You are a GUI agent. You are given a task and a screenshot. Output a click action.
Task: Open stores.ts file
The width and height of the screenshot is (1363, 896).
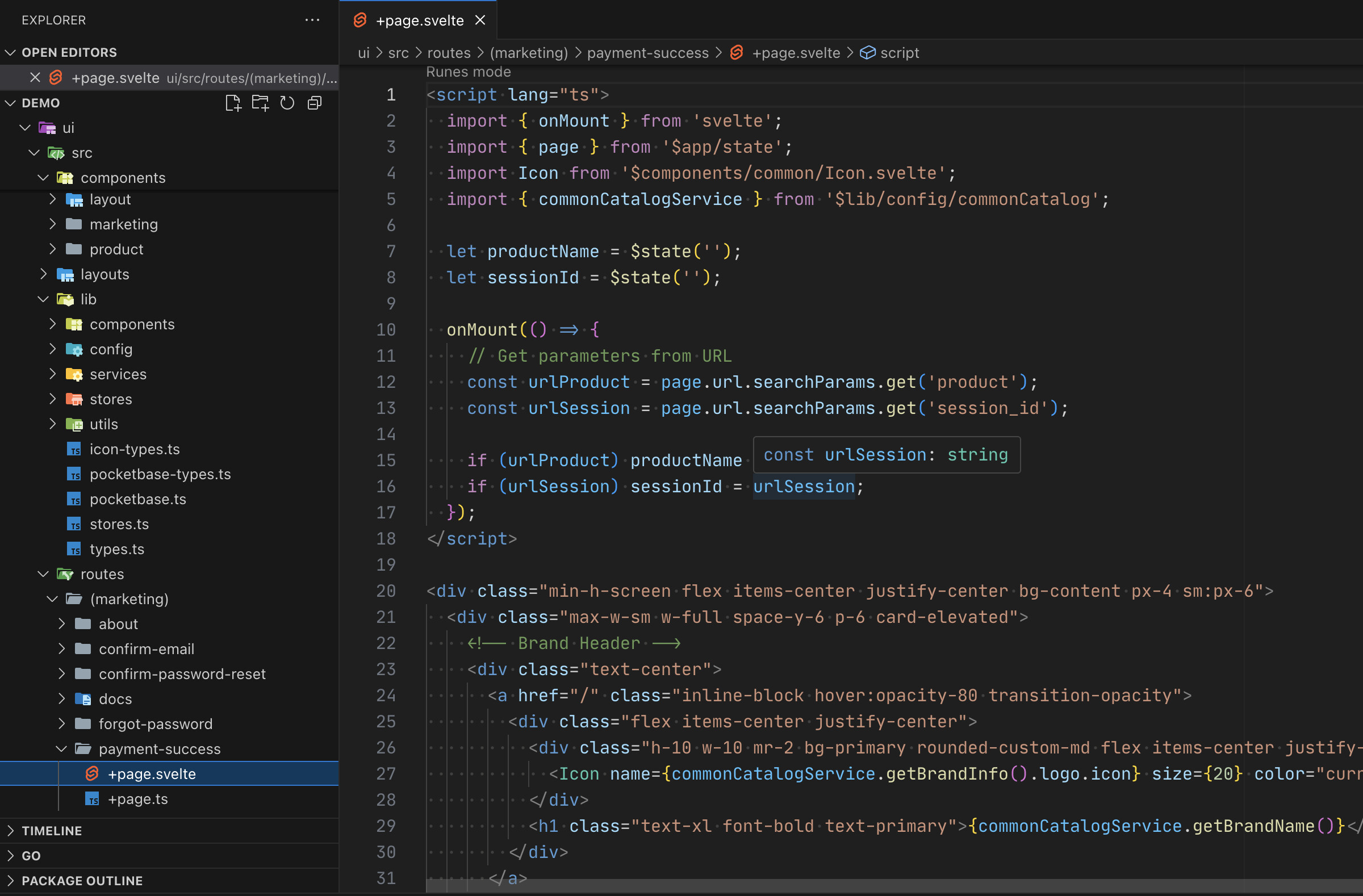pos(119,525)
